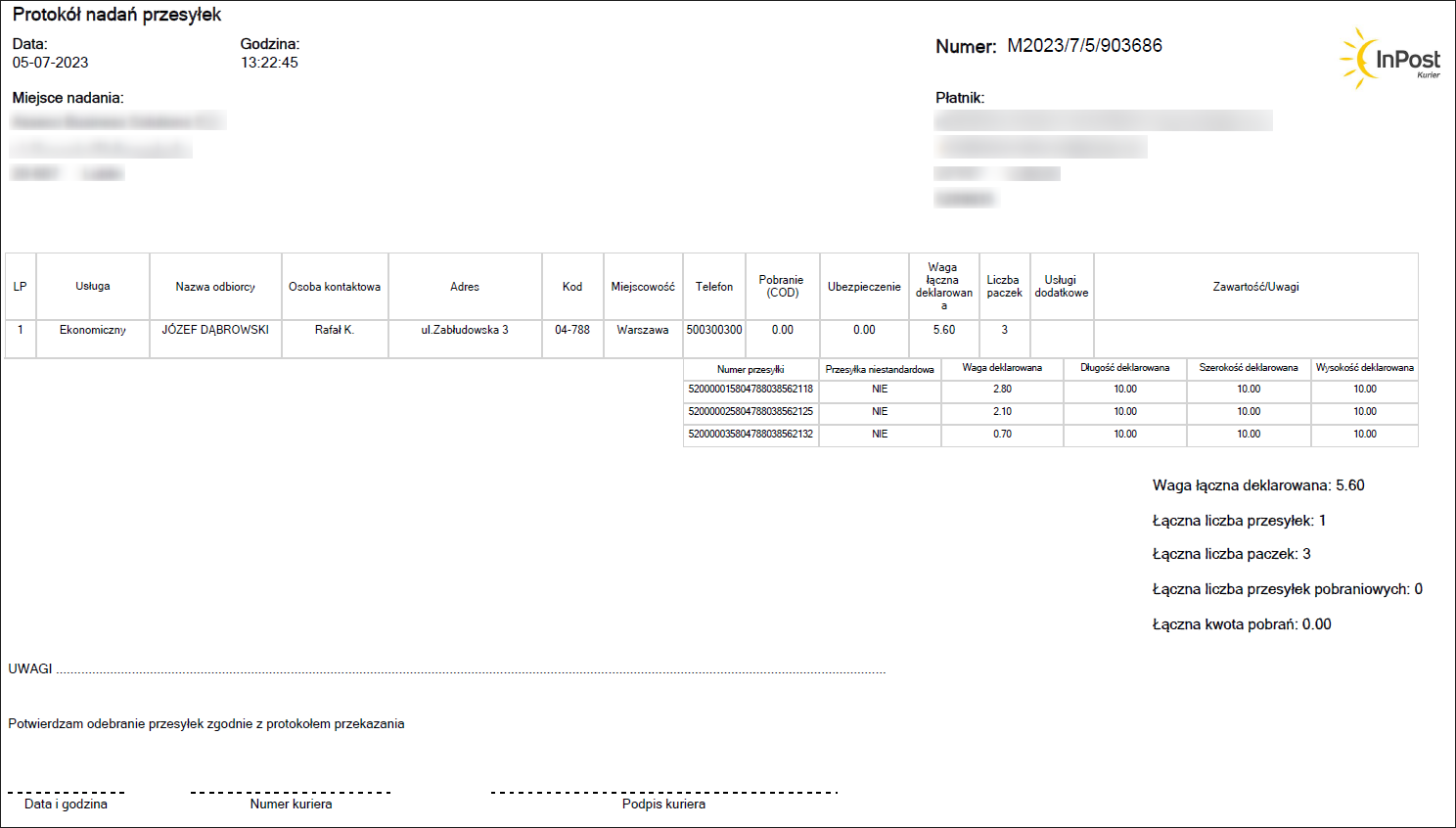This screenshot has height=828, width=1456.
Task: Select parcel number 520000035804788038562132
Action: (x=751, y=435)
